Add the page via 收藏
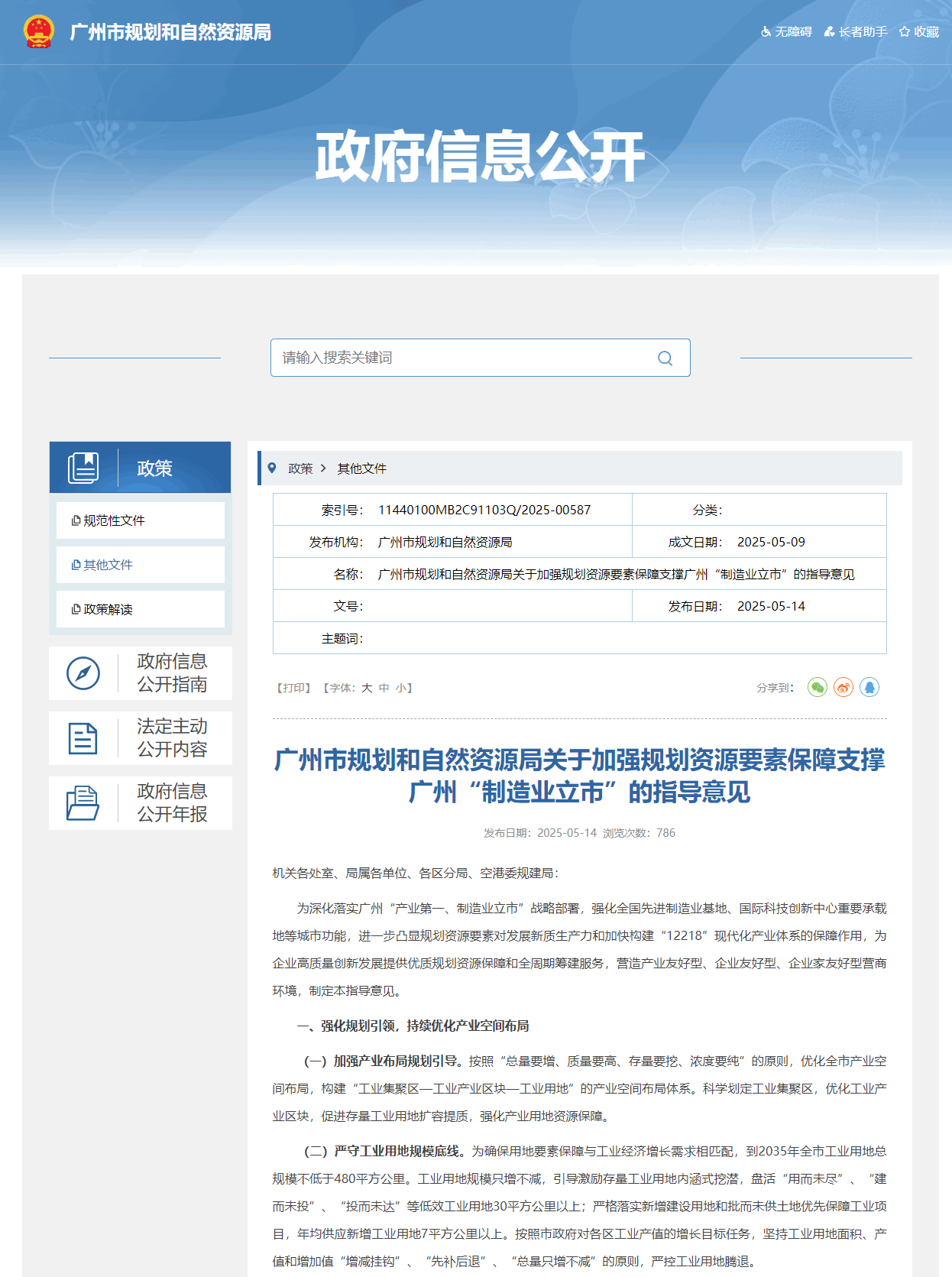The image size is (952, 1277). point(919,32)
